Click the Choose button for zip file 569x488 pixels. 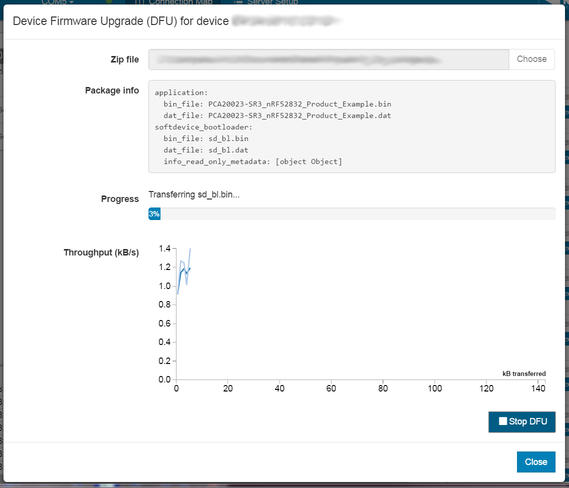(x=531, y=59)
